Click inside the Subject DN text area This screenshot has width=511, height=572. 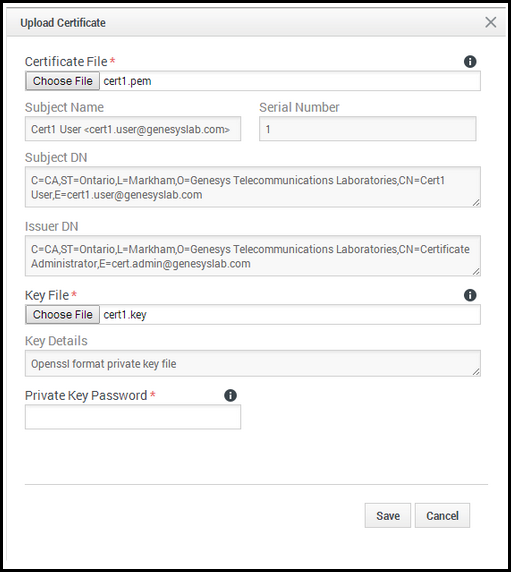tap(253, 187)
